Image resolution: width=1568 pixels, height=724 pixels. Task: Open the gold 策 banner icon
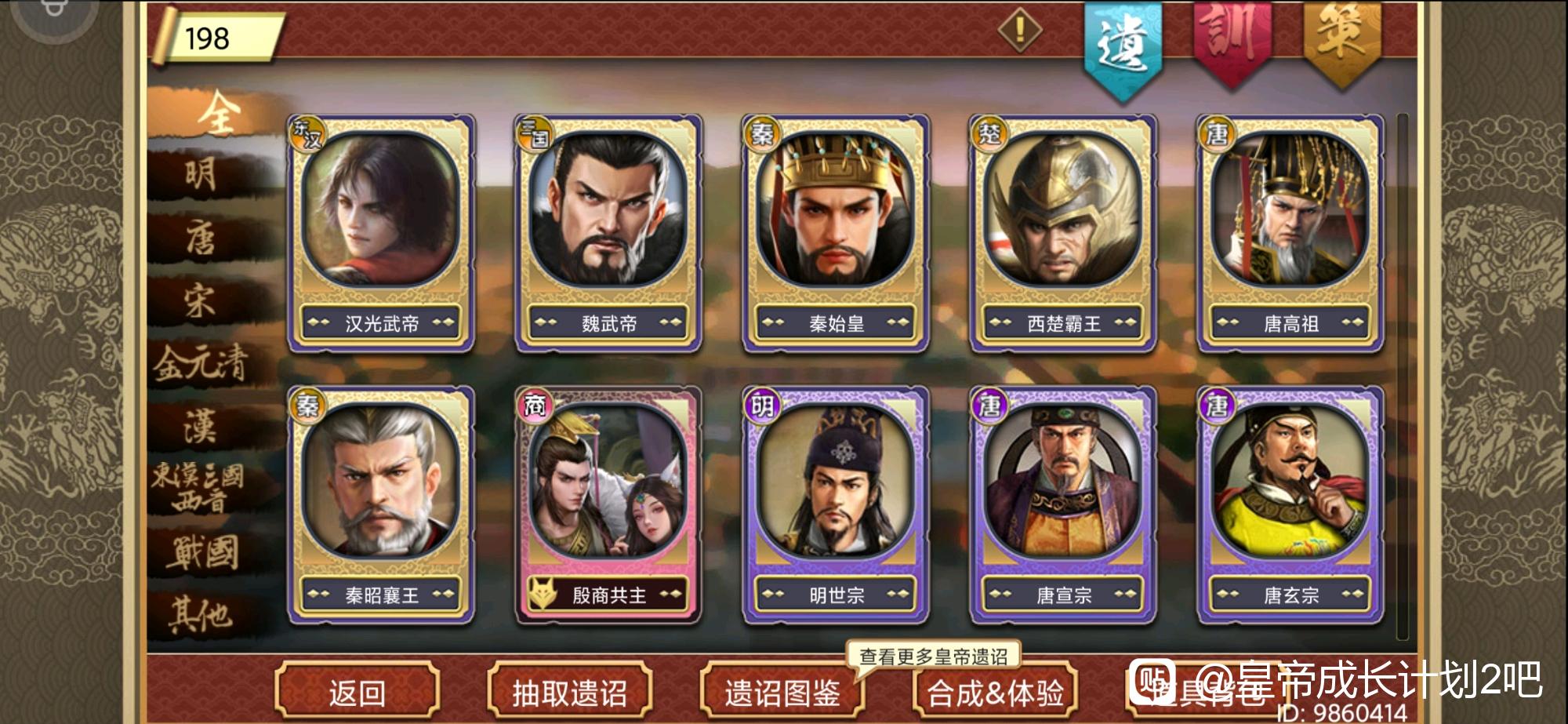(1341, 41)
